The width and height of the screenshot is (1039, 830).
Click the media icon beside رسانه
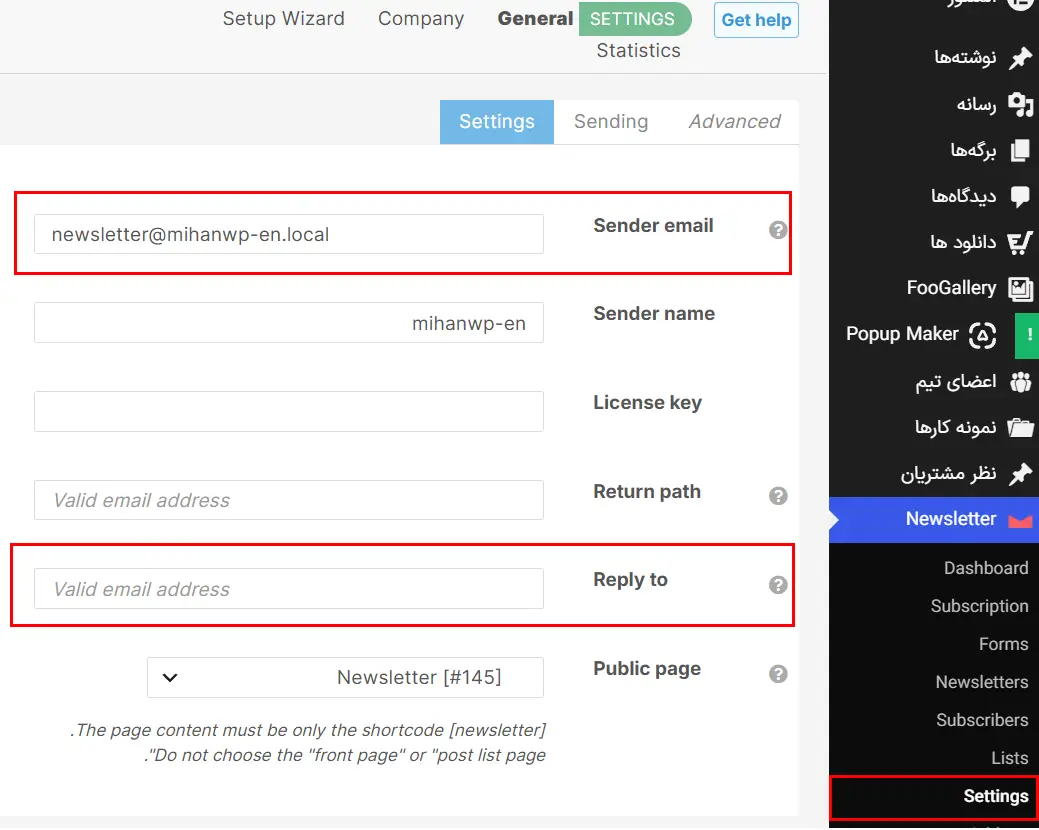pyautogui.click(x=1020, y=105)
